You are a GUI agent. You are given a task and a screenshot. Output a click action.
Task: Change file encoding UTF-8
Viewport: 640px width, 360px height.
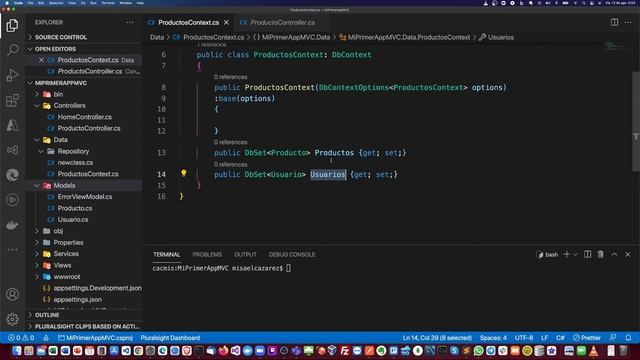click(x=524, y=338)
